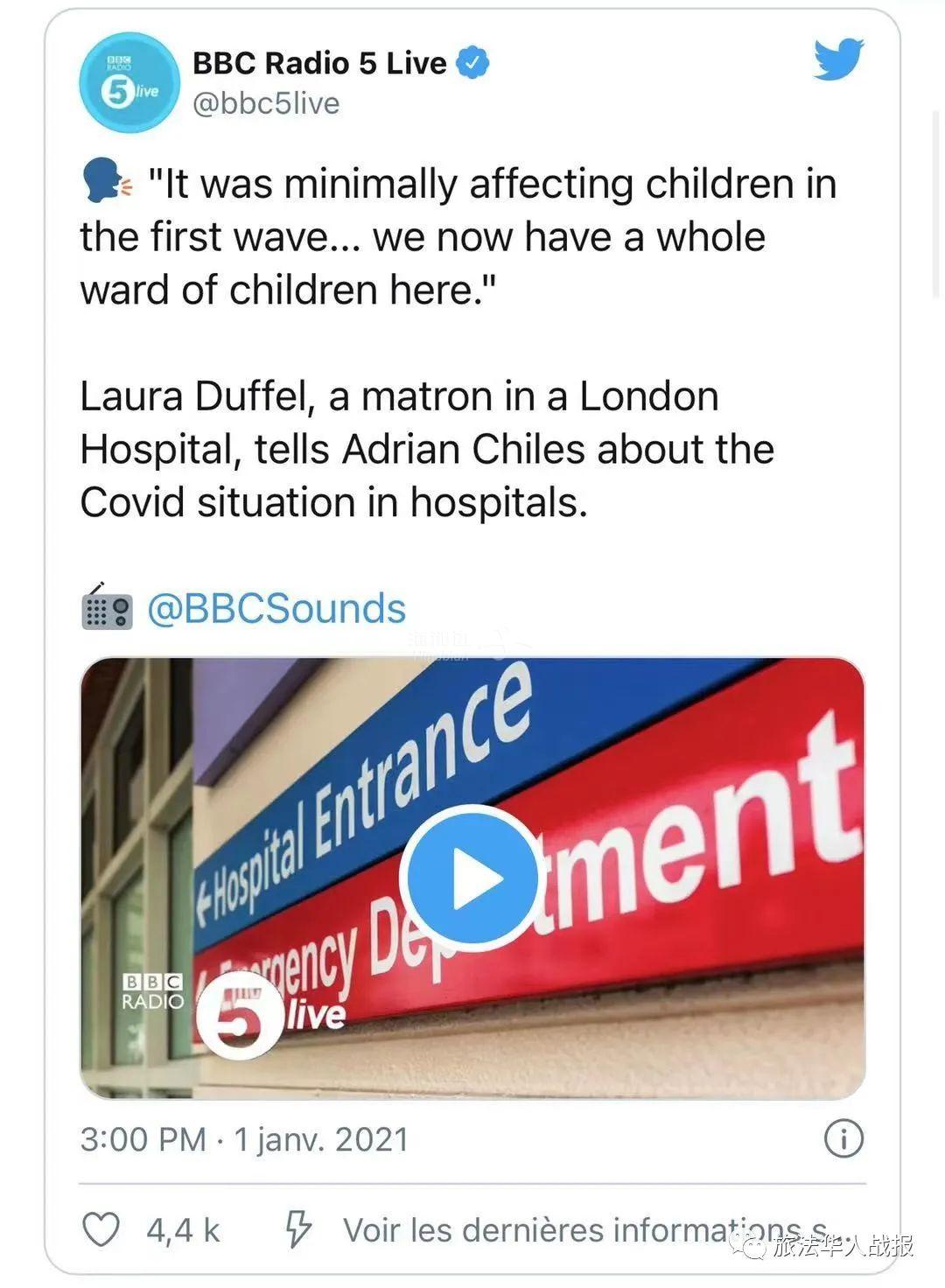Click the Laura Duffel tweet paragraph
945x1288 pixels.
click(x=427, y=449)
